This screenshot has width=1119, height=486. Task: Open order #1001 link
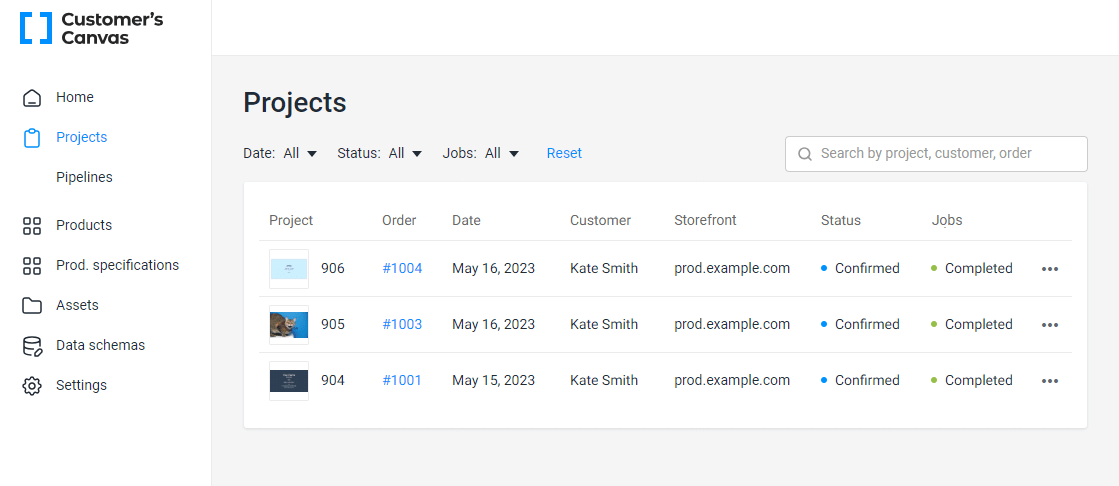[402, 380]
